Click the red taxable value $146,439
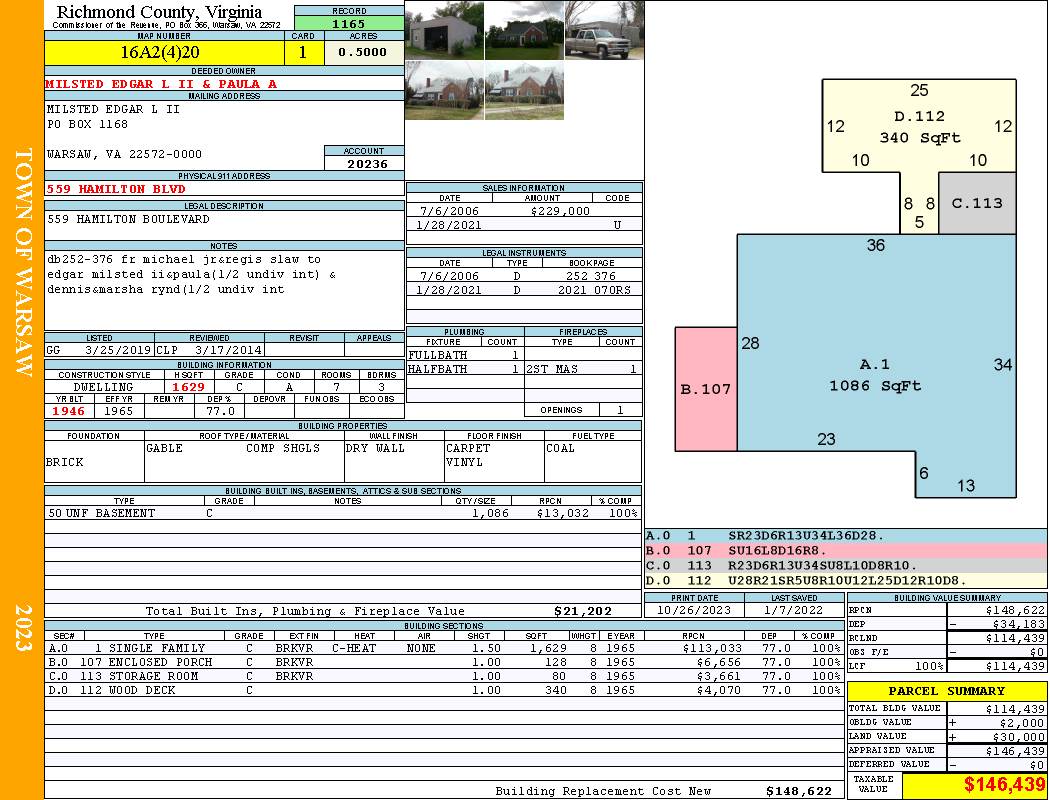This screenshot has width=1050, height=800. click(x=974, y=785)
